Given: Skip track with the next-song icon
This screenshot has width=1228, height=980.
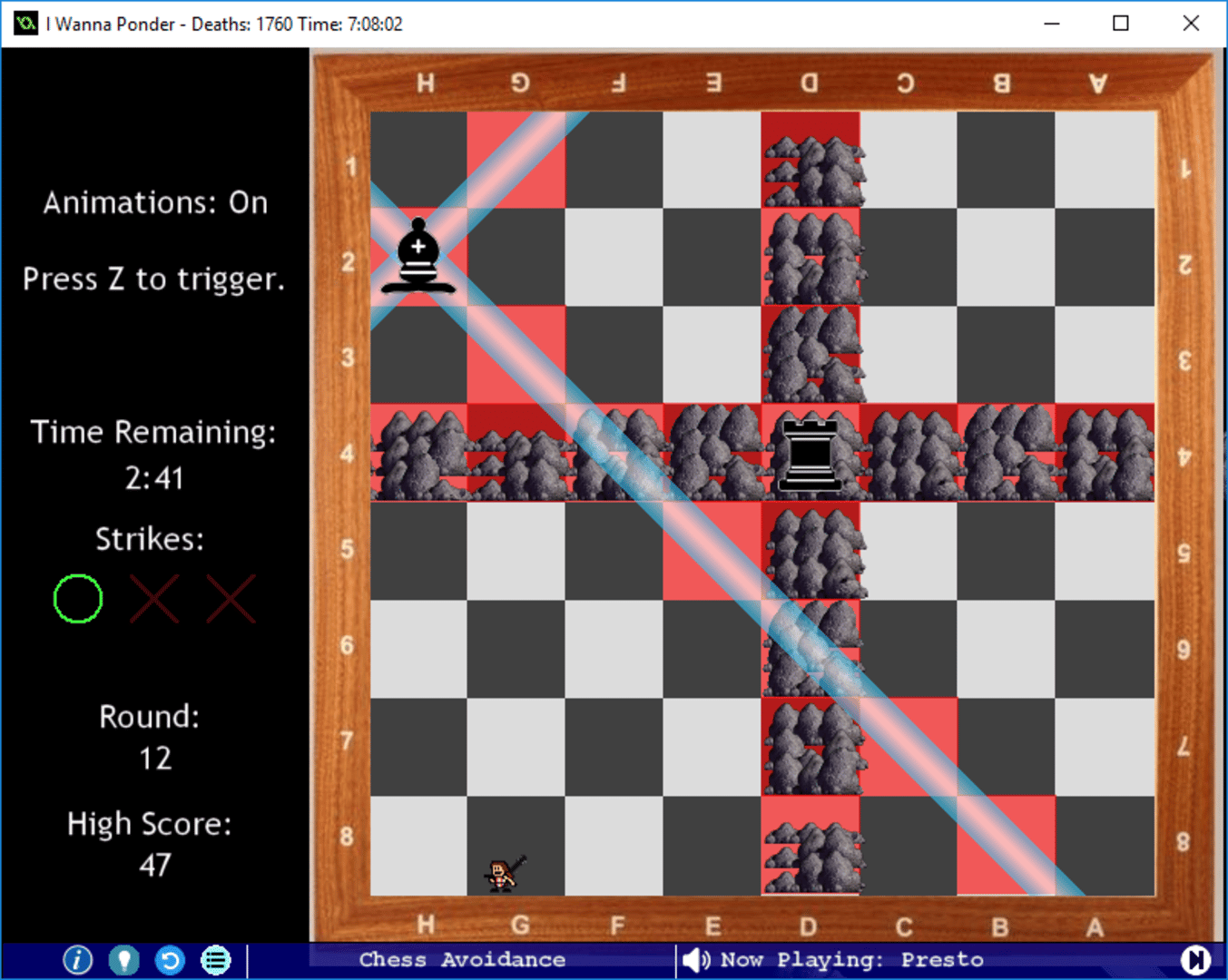Looking at the screenshot, I should coord(1194,959).
